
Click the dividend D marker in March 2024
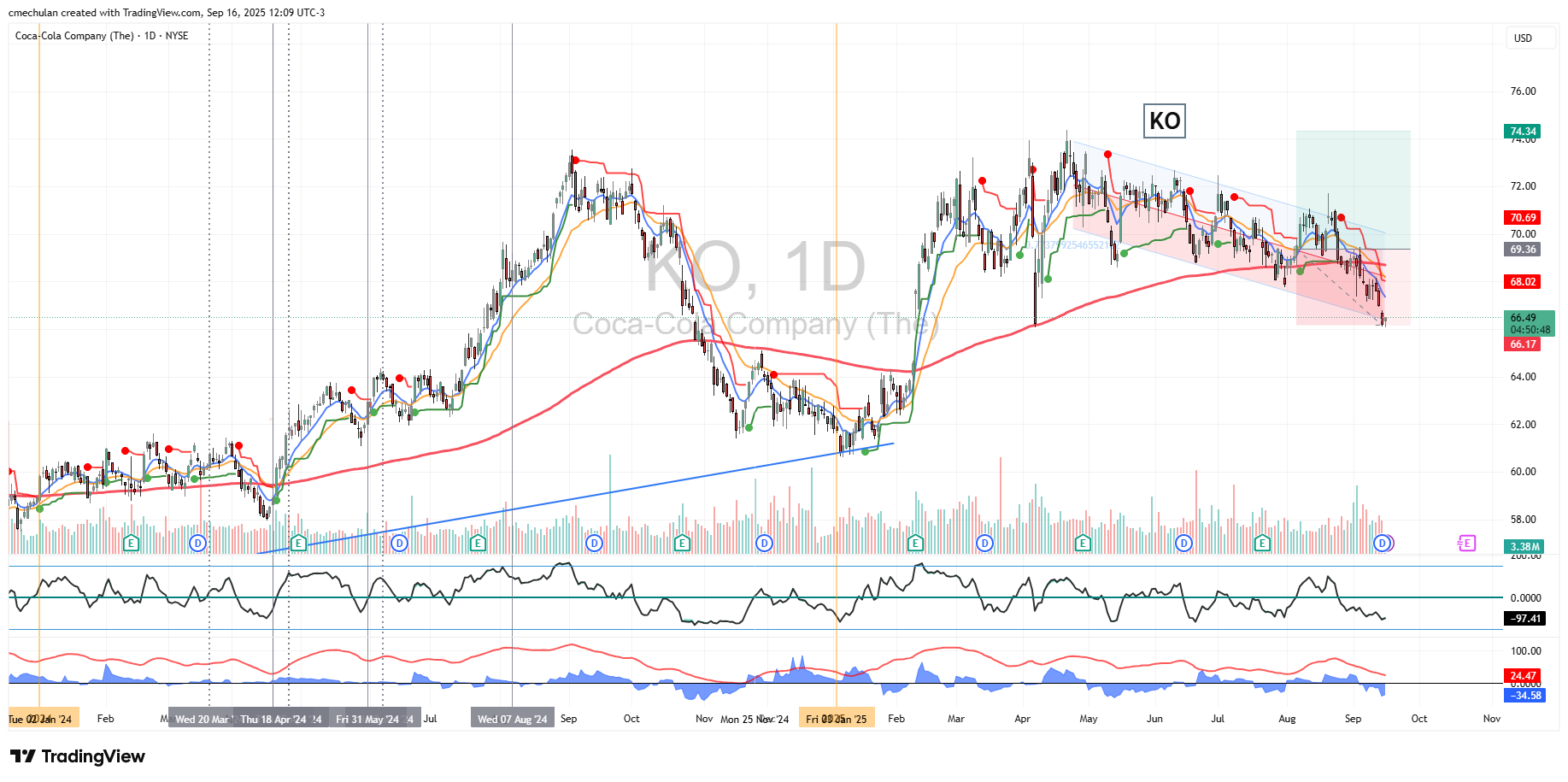(198, 543)
